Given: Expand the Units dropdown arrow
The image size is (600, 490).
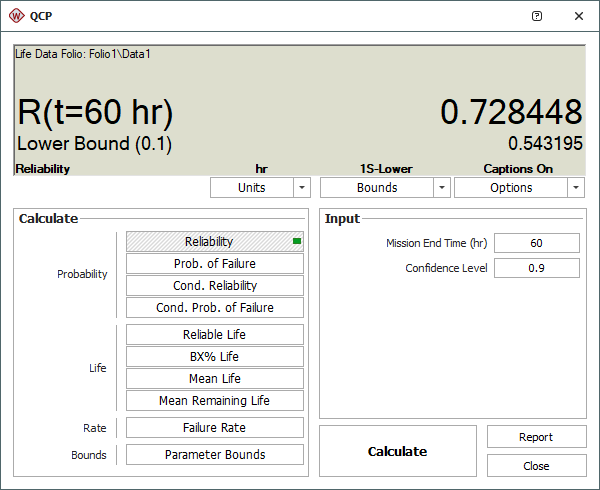Looking at the screenshot, I should (302, 188).
